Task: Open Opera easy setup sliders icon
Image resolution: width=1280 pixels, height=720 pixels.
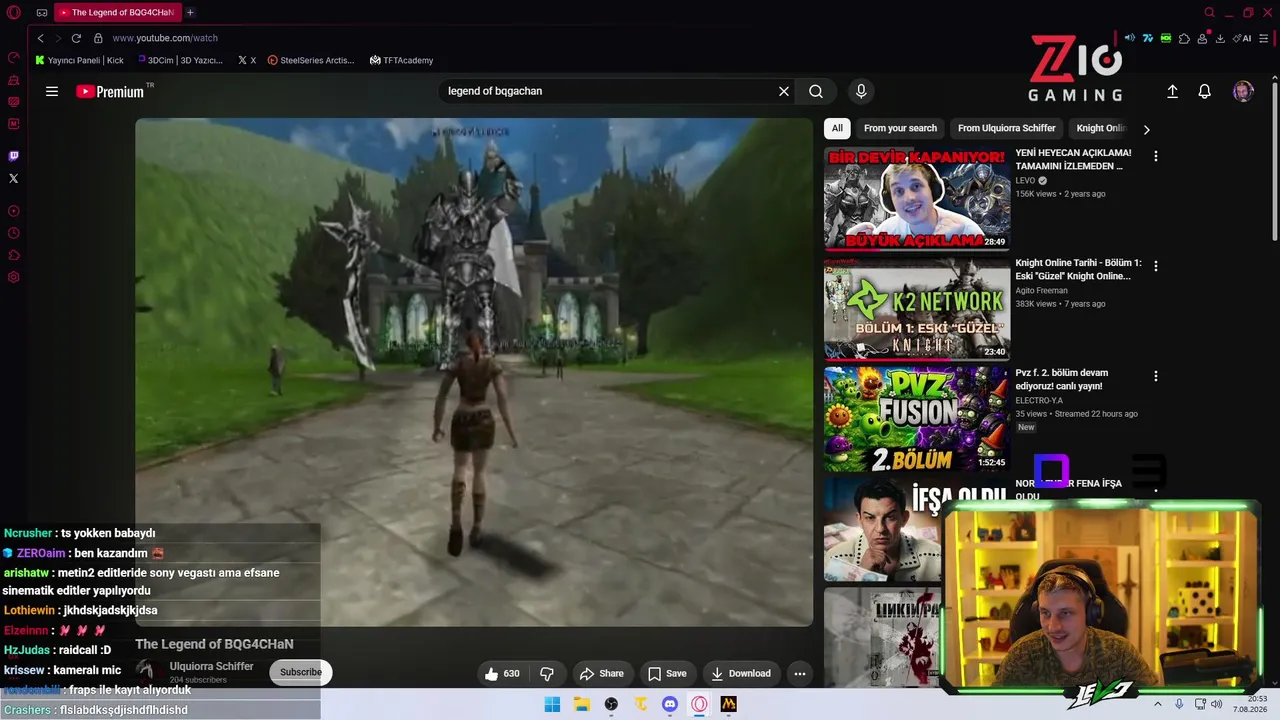Action: [1266, 38]
